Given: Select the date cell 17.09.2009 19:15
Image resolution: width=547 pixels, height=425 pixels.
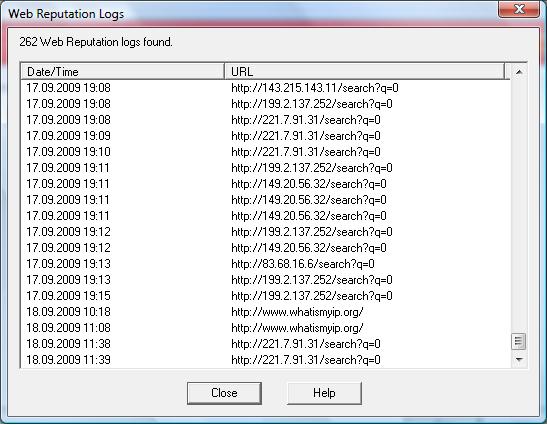Looking at the screenshot, I should coord(68,296).
